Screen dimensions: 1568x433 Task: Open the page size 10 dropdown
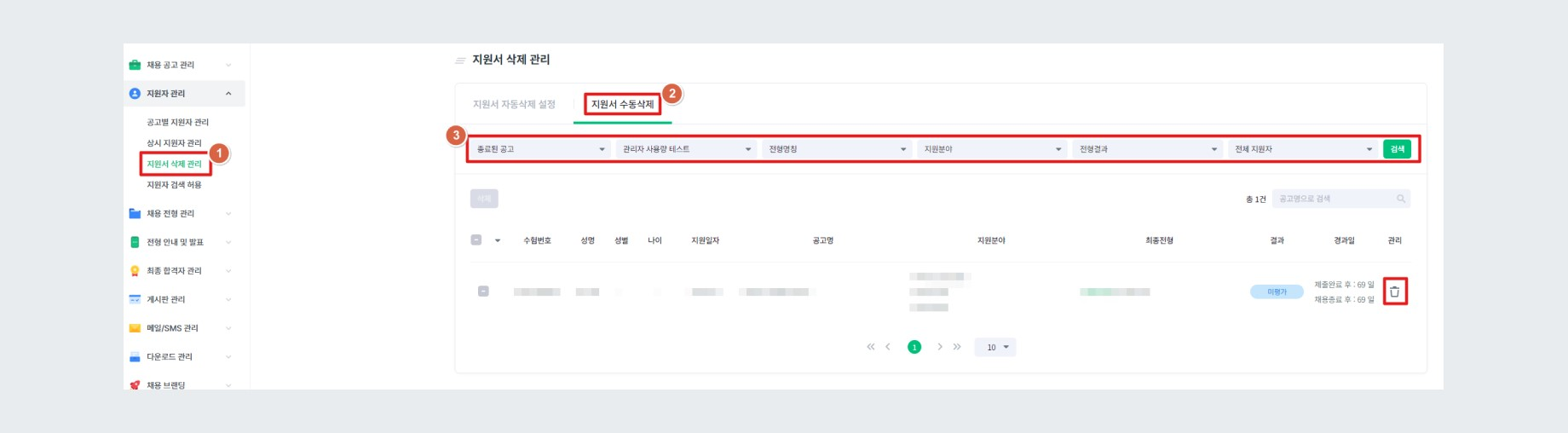996,347
